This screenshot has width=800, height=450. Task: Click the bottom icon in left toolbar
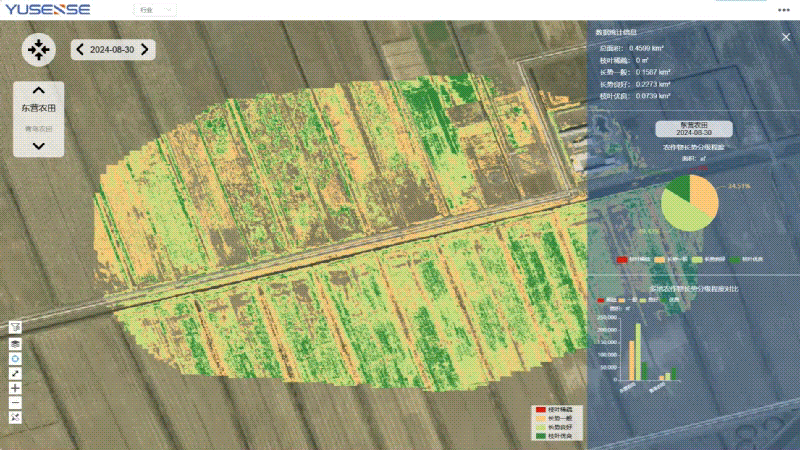click(x=15, y=417)
